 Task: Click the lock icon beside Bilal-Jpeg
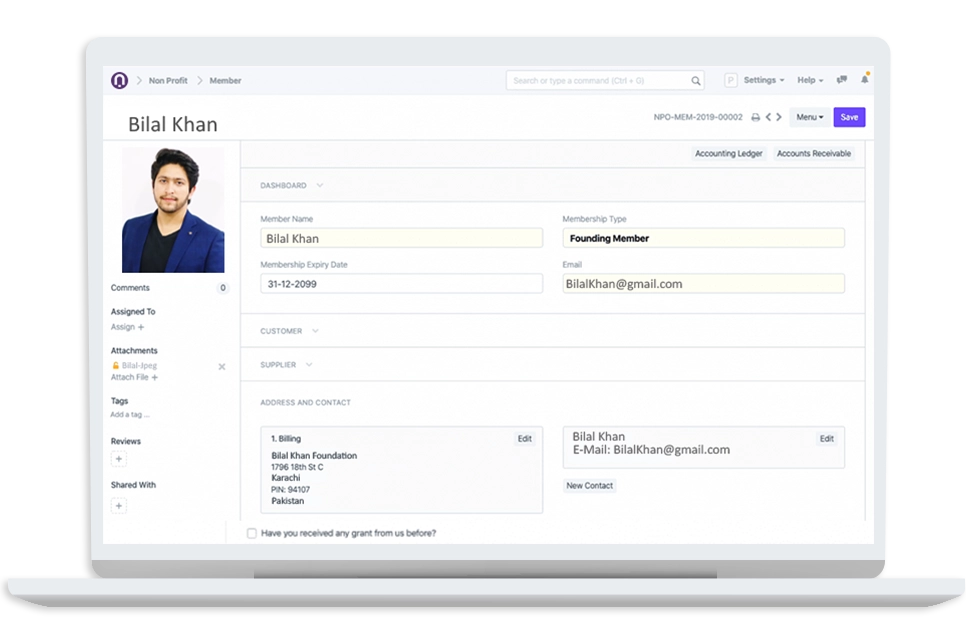[x=115, y=365]
